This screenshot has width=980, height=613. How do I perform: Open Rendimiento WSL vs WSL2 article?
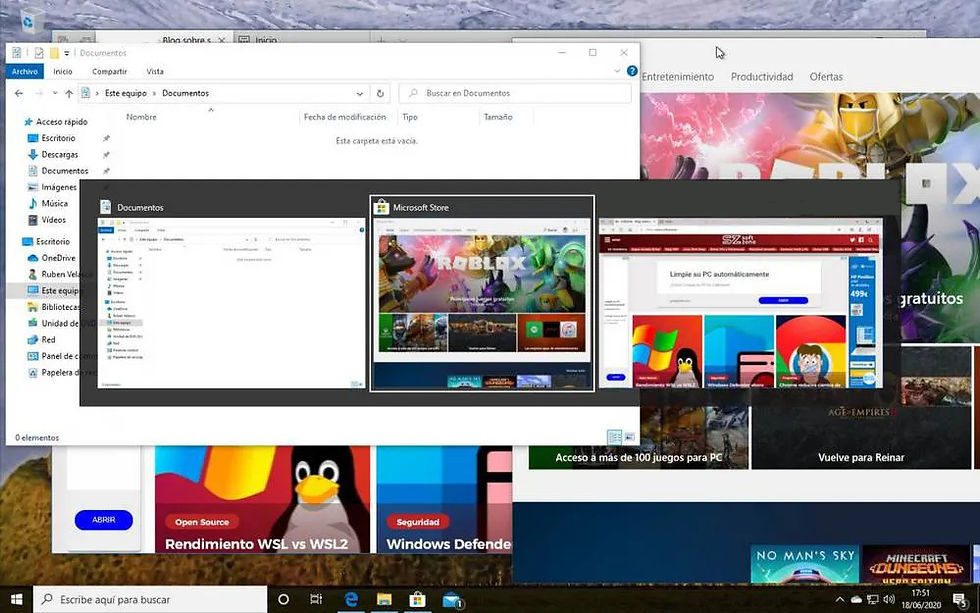pos(256,544)
